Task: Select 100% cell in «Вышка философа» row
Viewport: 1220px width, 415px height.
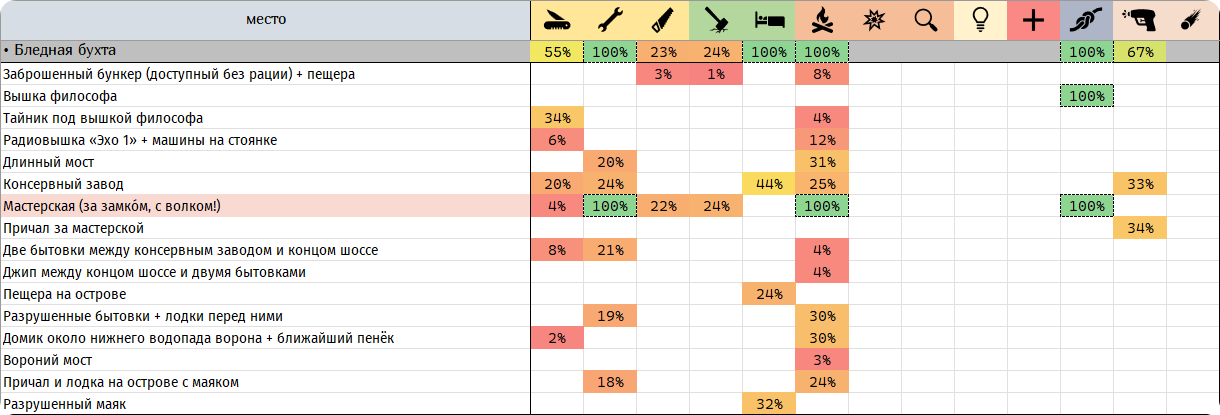Action: click(x=1086, y=96)
